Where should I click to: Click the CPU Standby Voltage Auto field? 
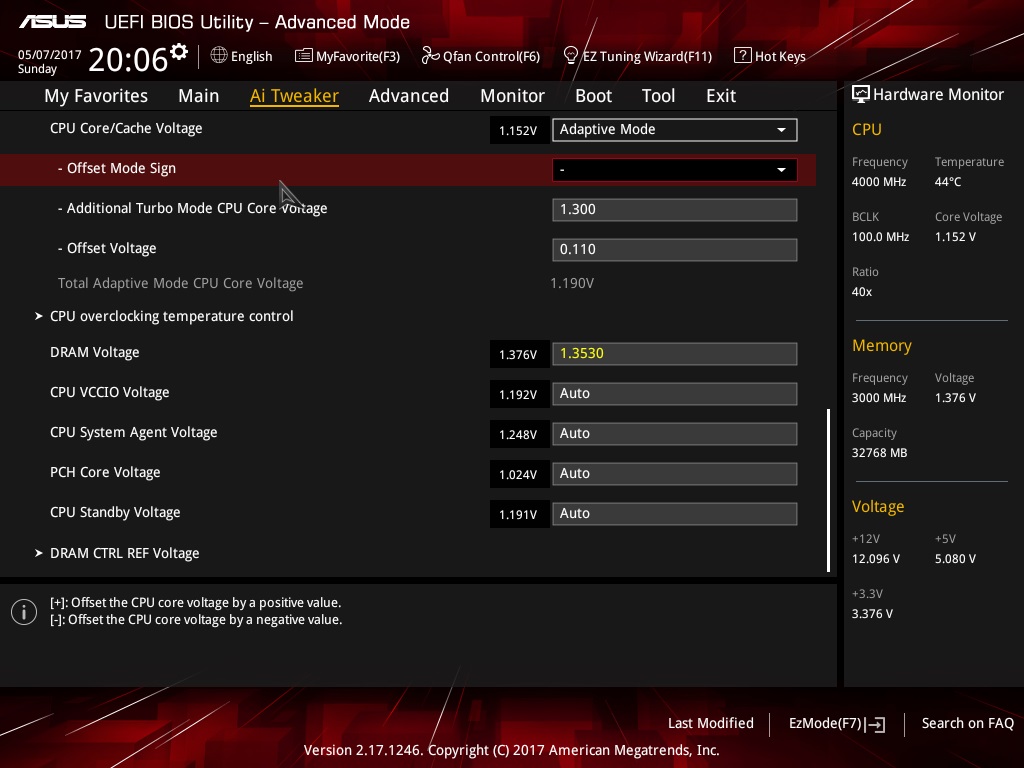pyautogui.click(x=675, y=513)
